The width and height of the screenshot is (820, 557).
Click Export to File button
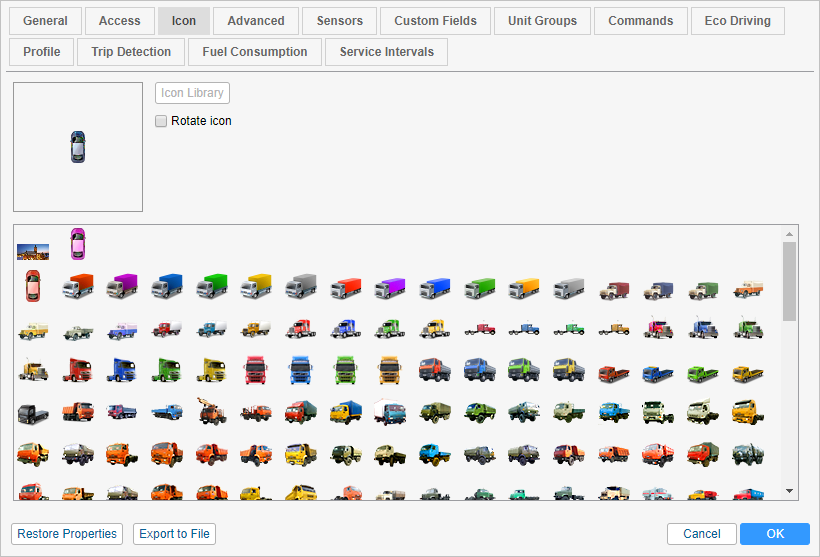point(174,534)
